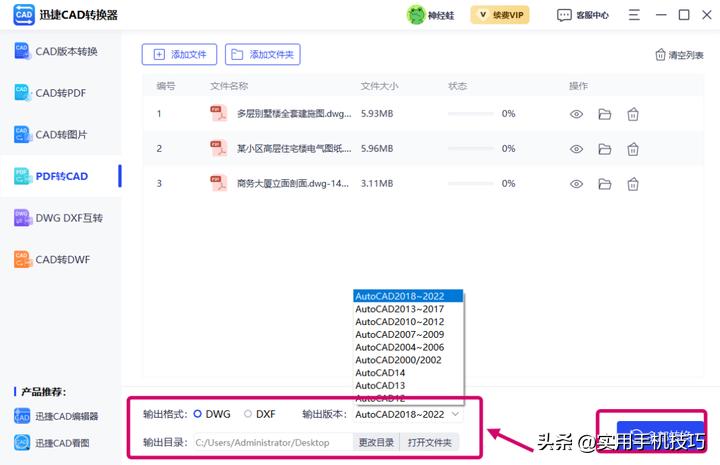This screenshot has height=465, width=720.
Task: Choose AutoCAD2018~2022 from the version list
Action: tap(408, 296)
